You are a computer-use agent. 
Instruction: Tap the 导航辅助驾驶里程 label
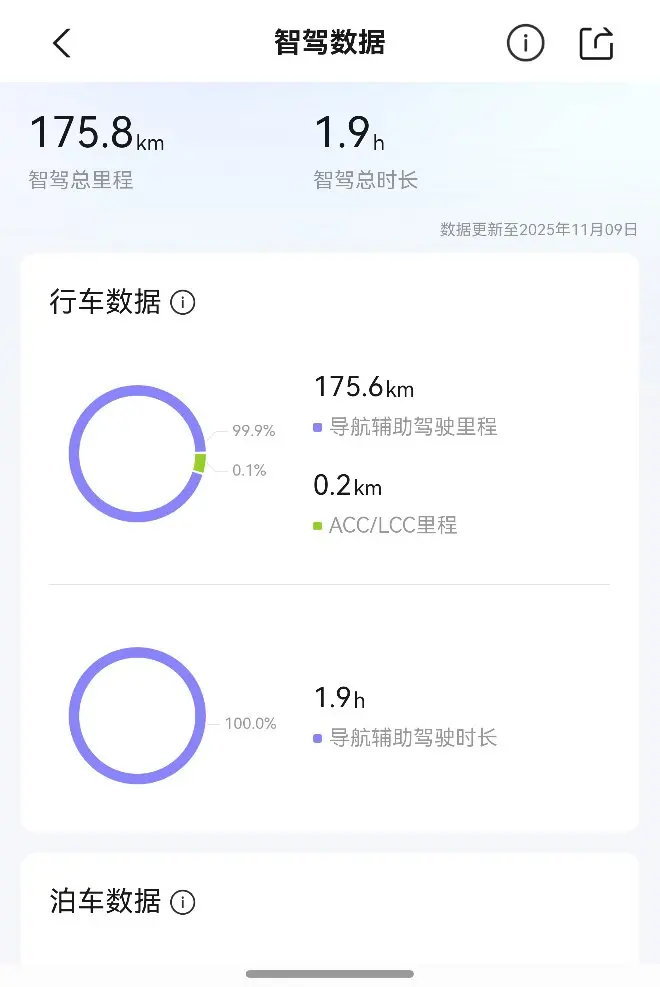413,427
